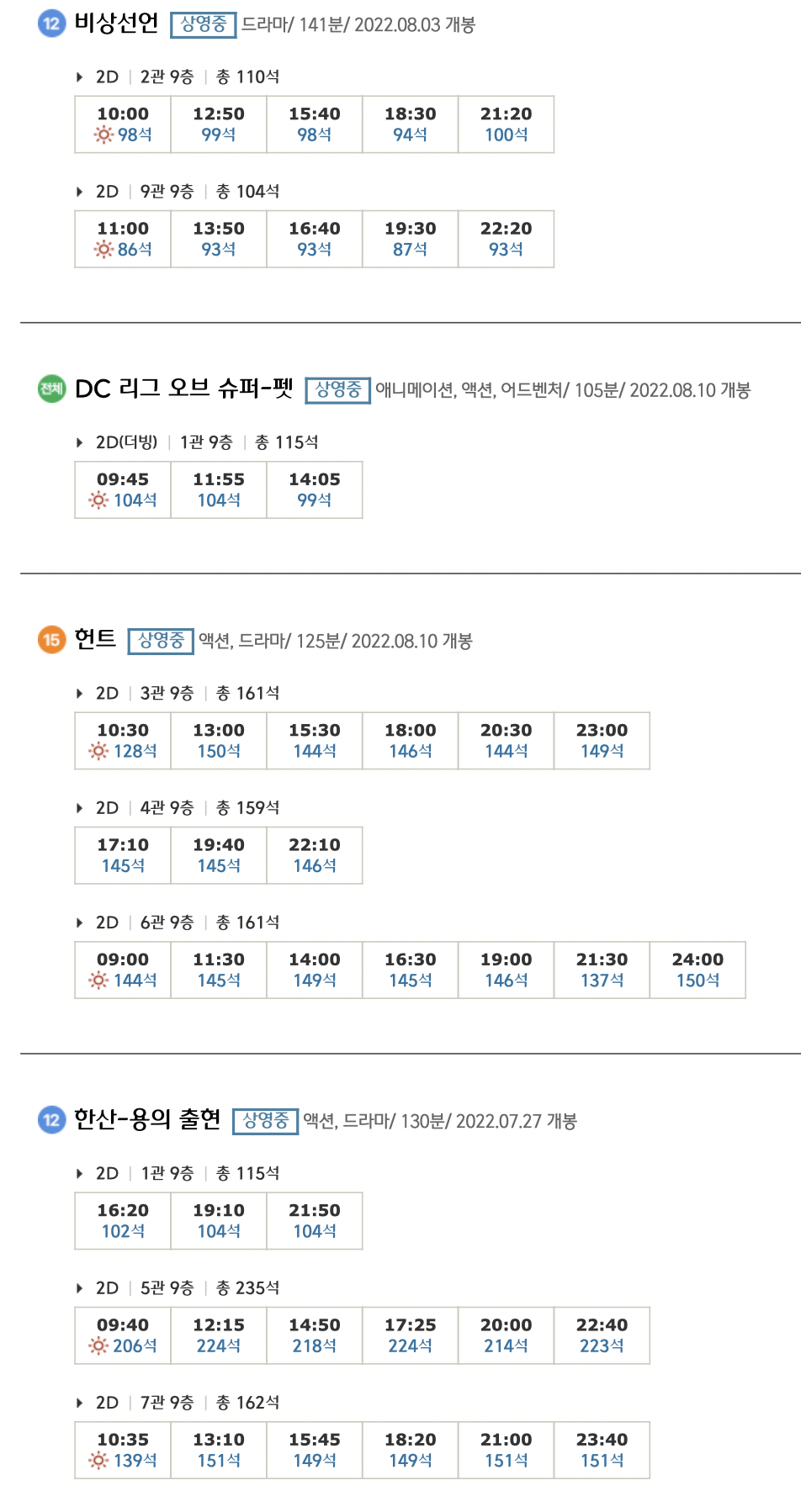The width and height of the screenshot is (801, 1512).
Task: Select 헌트 24:00 showtime with 150석
Action: [698, 970]
